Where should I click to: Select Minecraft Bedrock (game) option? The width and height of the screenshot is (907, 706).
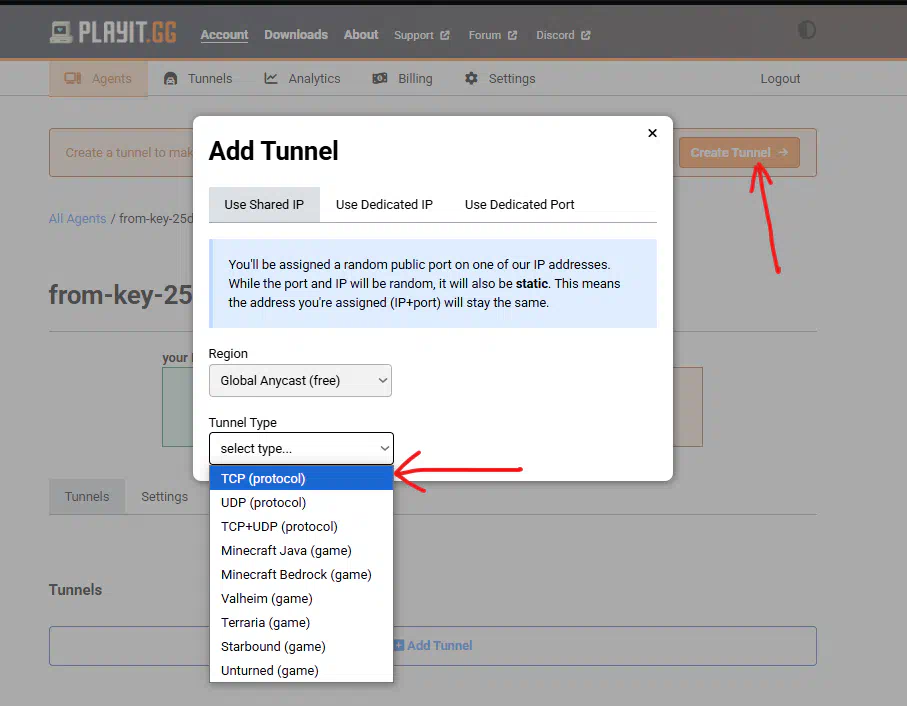301,575
